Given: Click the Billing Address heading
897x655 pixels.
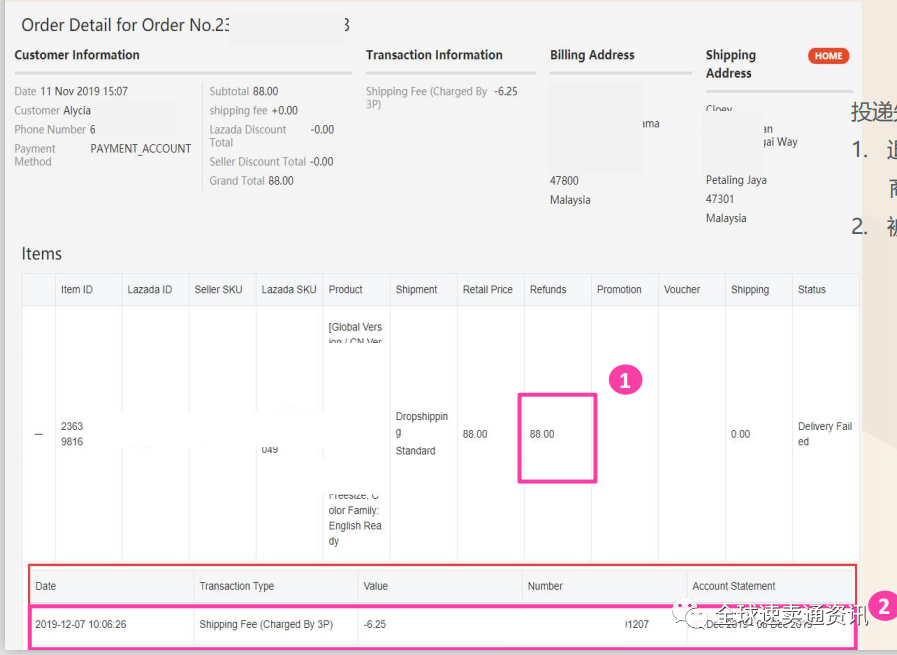Looking at the screenshot, I should click(x=592, y=55).
